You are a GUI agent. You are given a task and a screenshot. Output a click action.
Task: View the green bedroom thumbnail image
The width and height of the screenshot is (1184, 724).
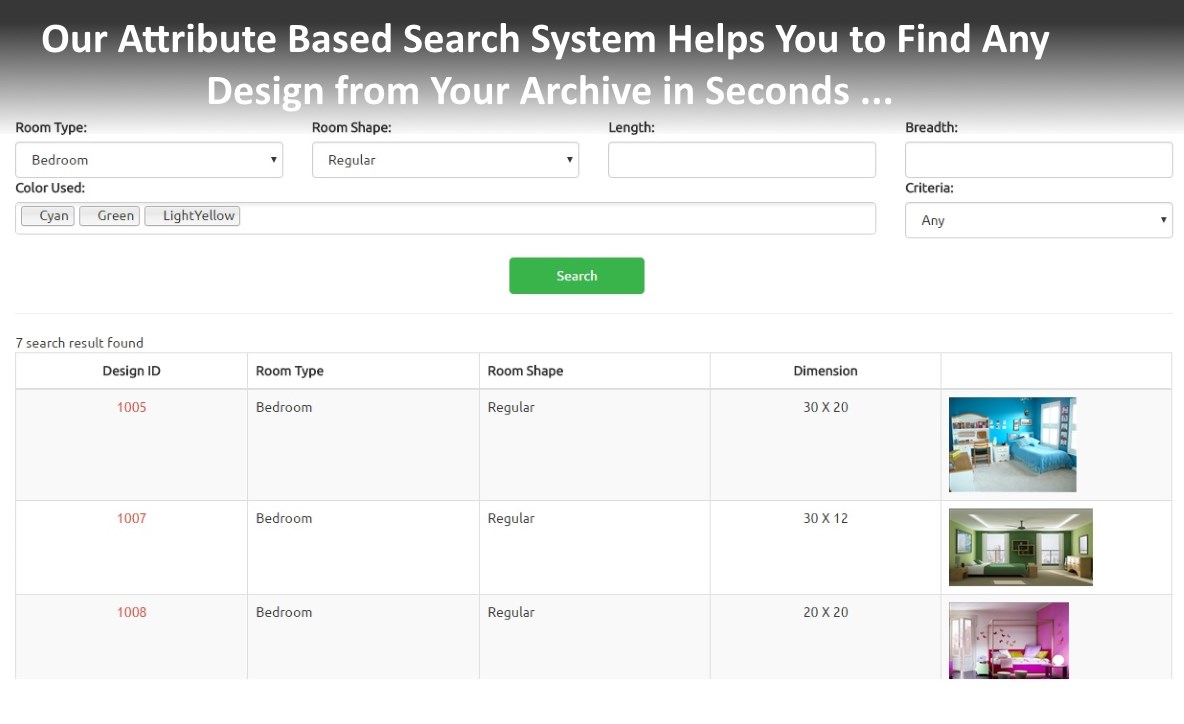(x=1020, y=547)
